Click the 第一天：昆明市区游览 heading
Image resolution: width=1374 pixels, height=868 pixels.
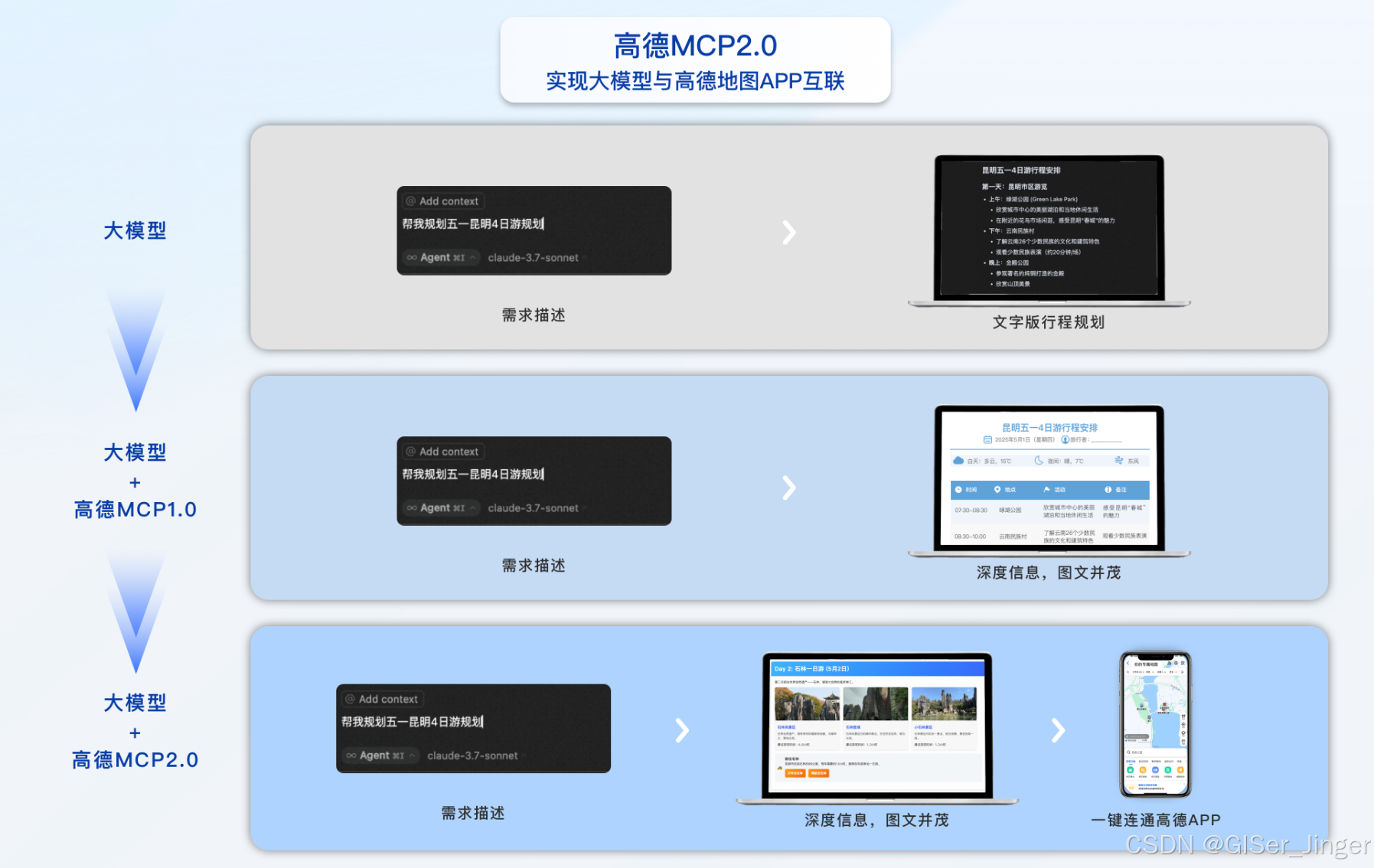(1014, 187)
